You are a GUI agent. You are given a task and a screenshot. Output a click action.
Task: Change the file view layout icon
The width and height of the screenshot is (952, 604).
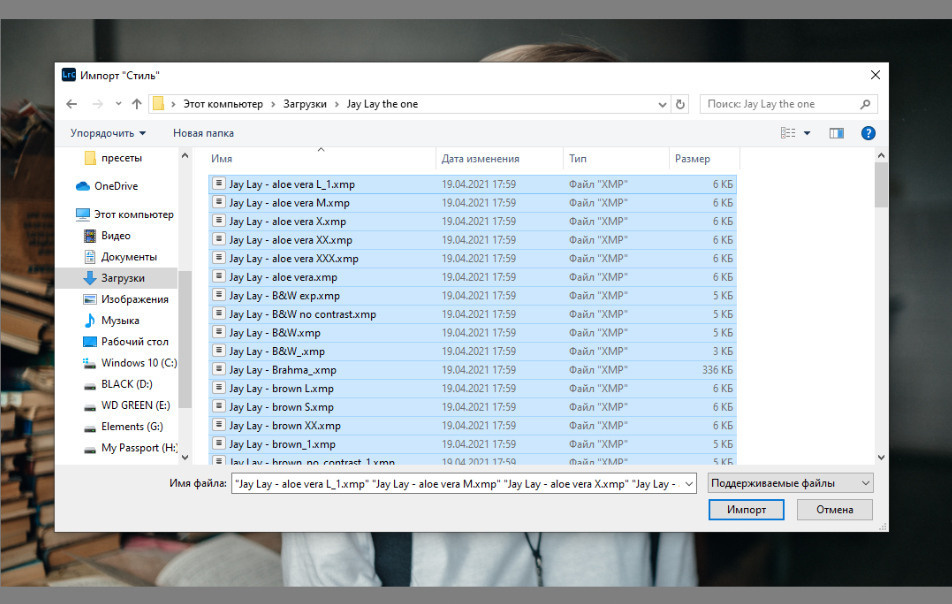tap(787, 133)
